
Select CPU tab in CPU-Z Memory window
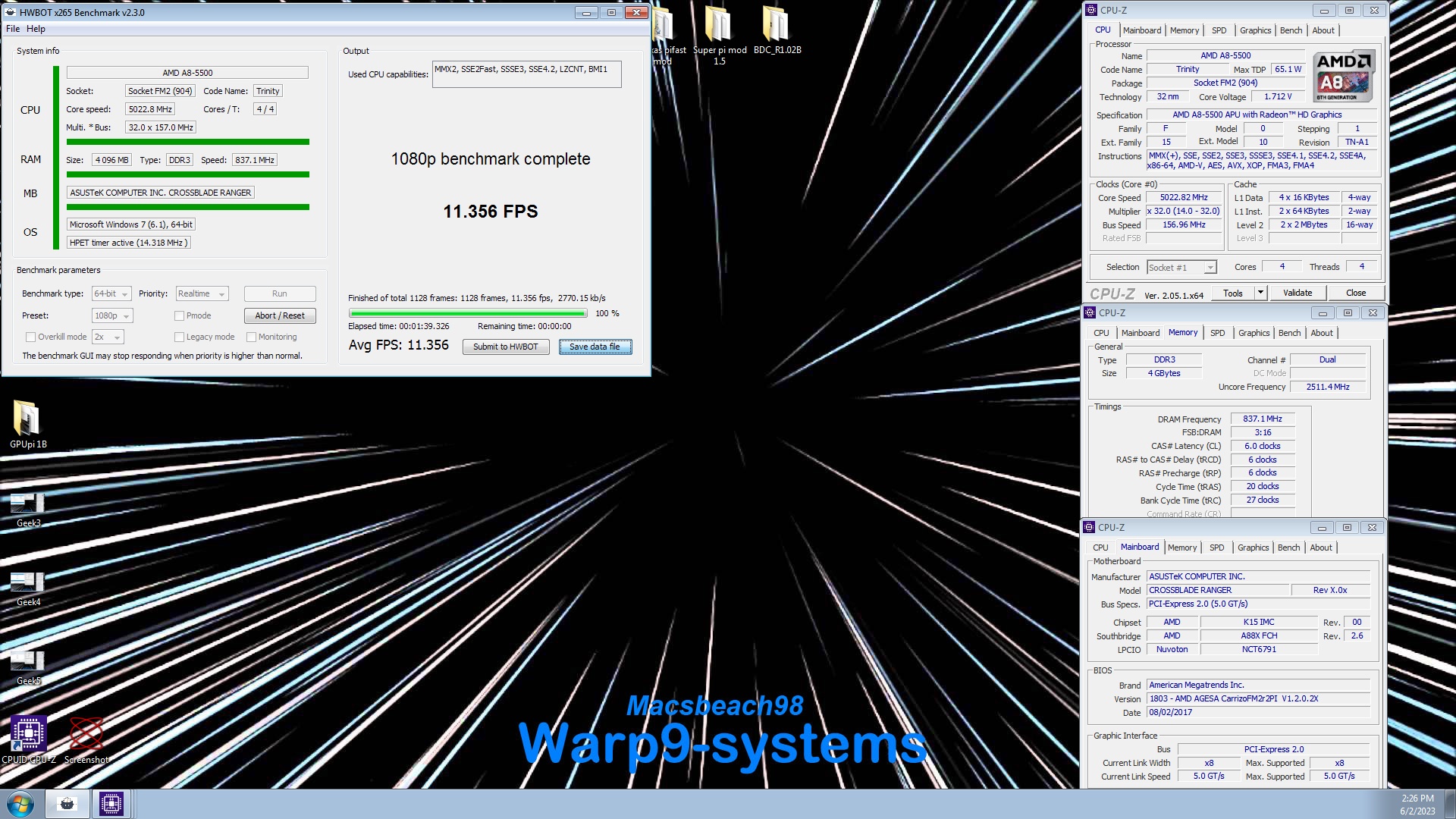[1101, 333]
